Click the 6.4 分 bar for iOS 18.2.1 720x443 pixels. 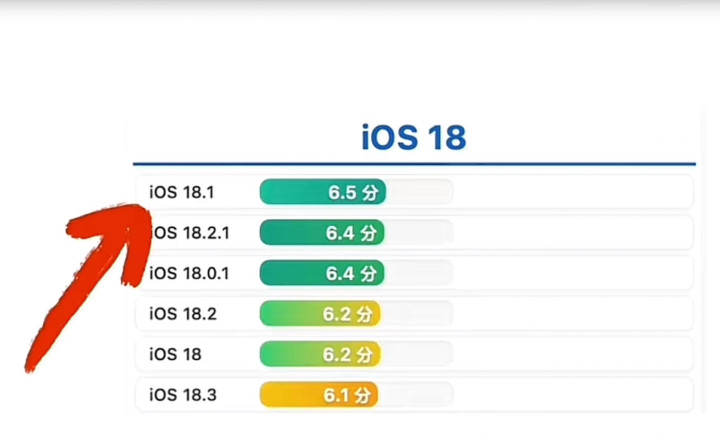pos(322,232)
